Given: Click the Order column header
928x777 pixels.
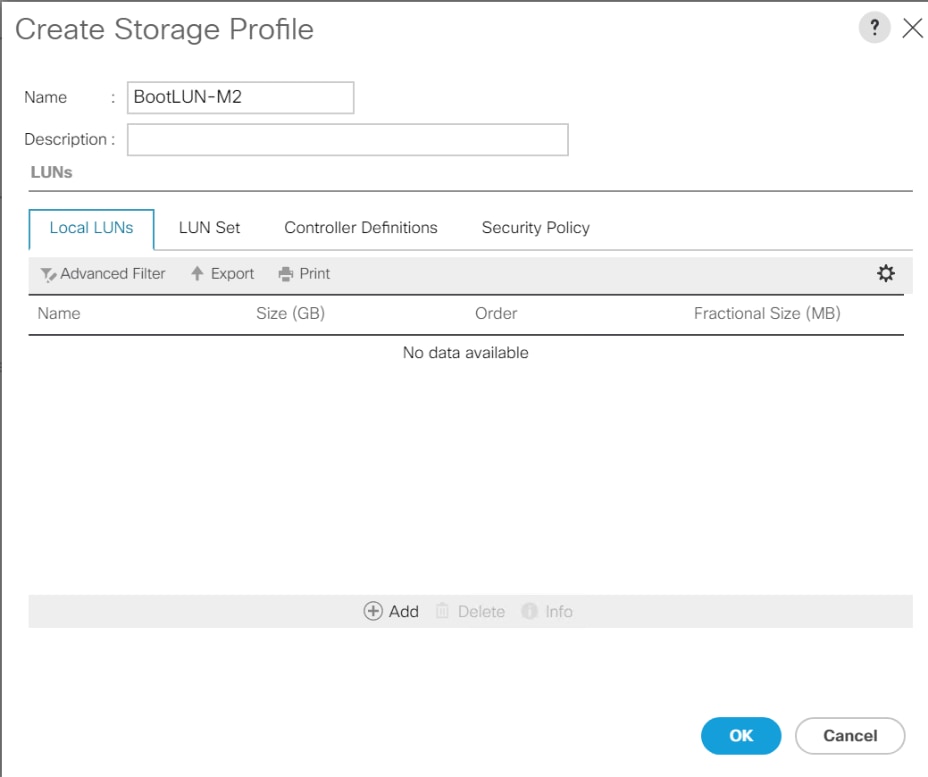Looking at the screenshot, I should 496,313.
